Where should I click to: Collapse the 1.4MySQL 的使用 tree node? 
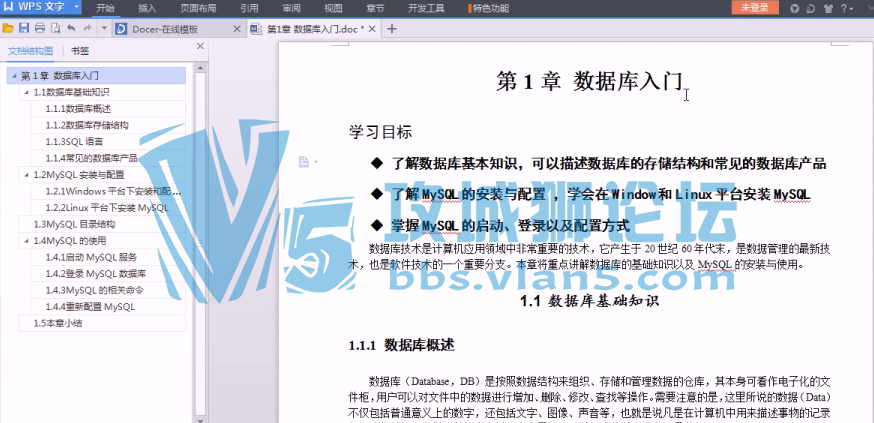click(x=26, y=241)
